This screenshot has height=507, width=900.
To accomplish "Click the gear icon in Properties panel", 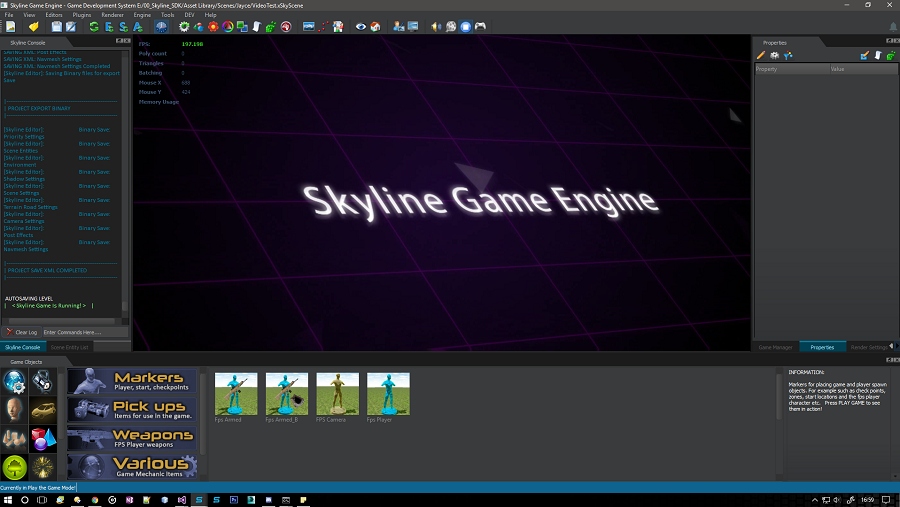I will coord(774,55).
